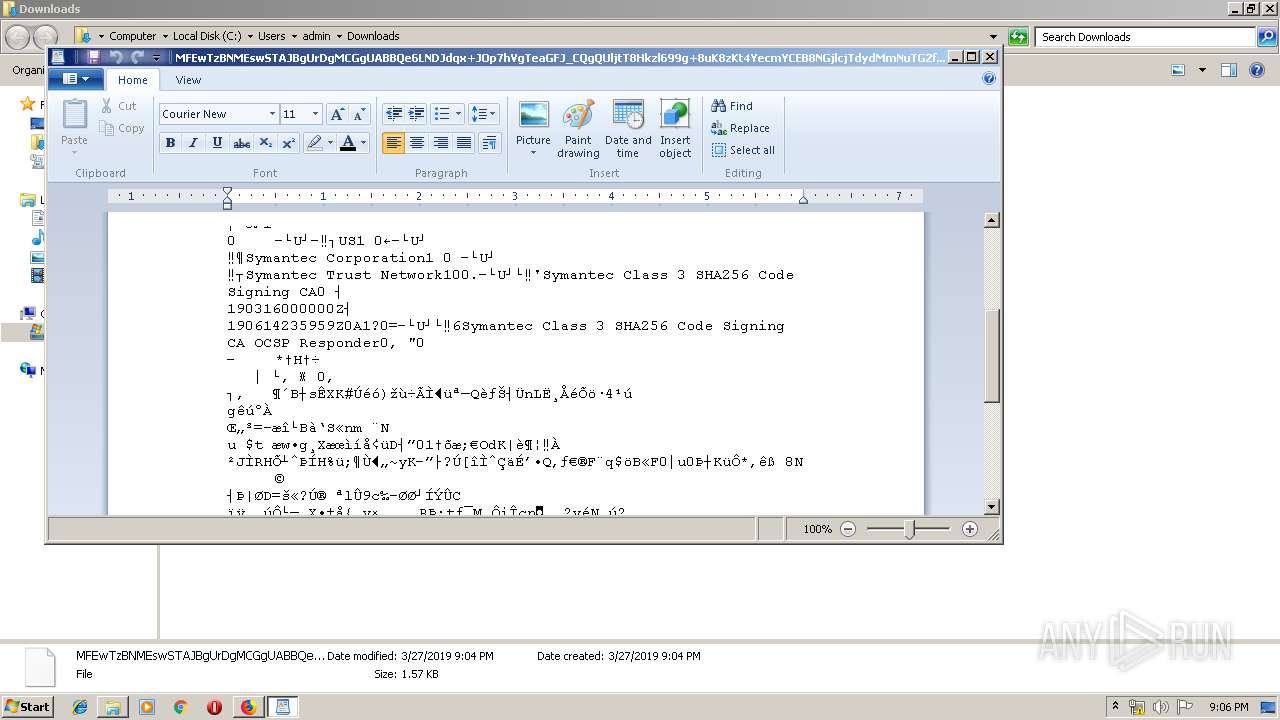Expand the font color dropdown arrow

point(363,143)
